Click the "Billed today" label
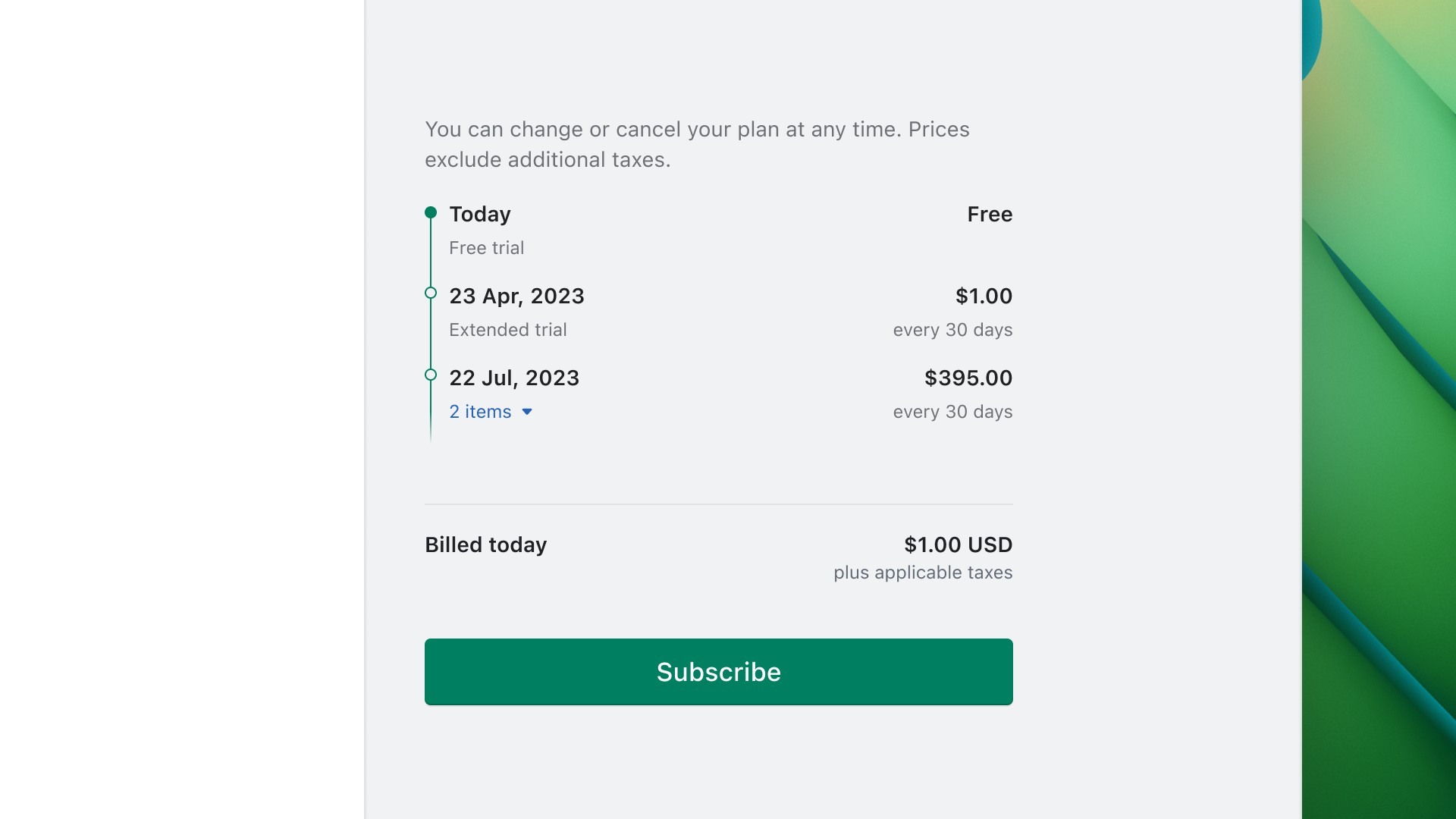The width and height of the screenshot is (1456, 819). (x=485, y=545)
